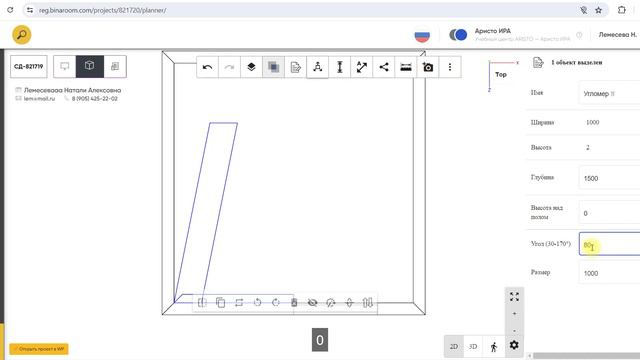Click the client phone number 8 (905) 425-22-02
Viewport: 640px width, 360px height.
point(95,99)
